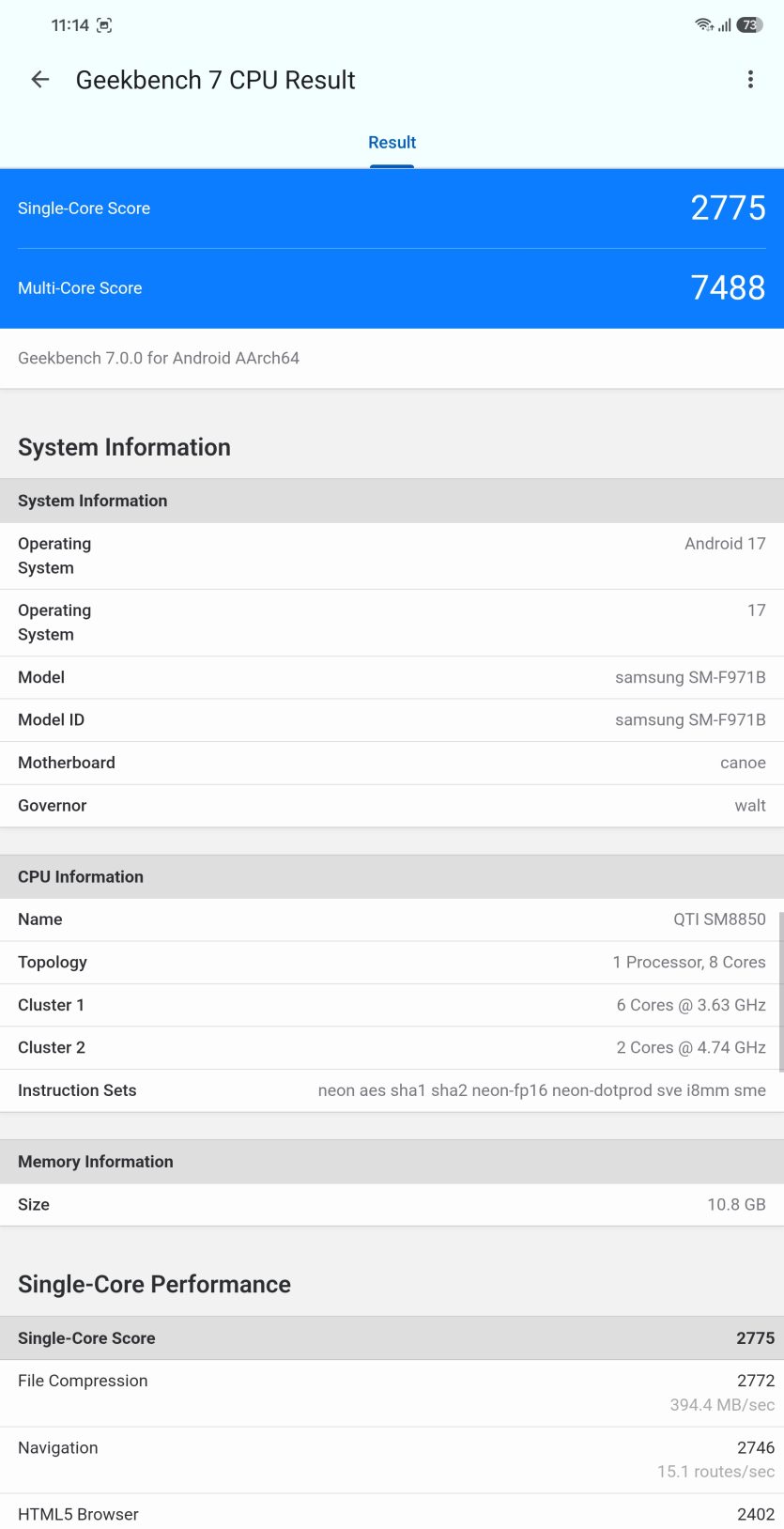Tap the canoe motherboard value
Viewport: 784px width, 1529px height.
[743, 763]
